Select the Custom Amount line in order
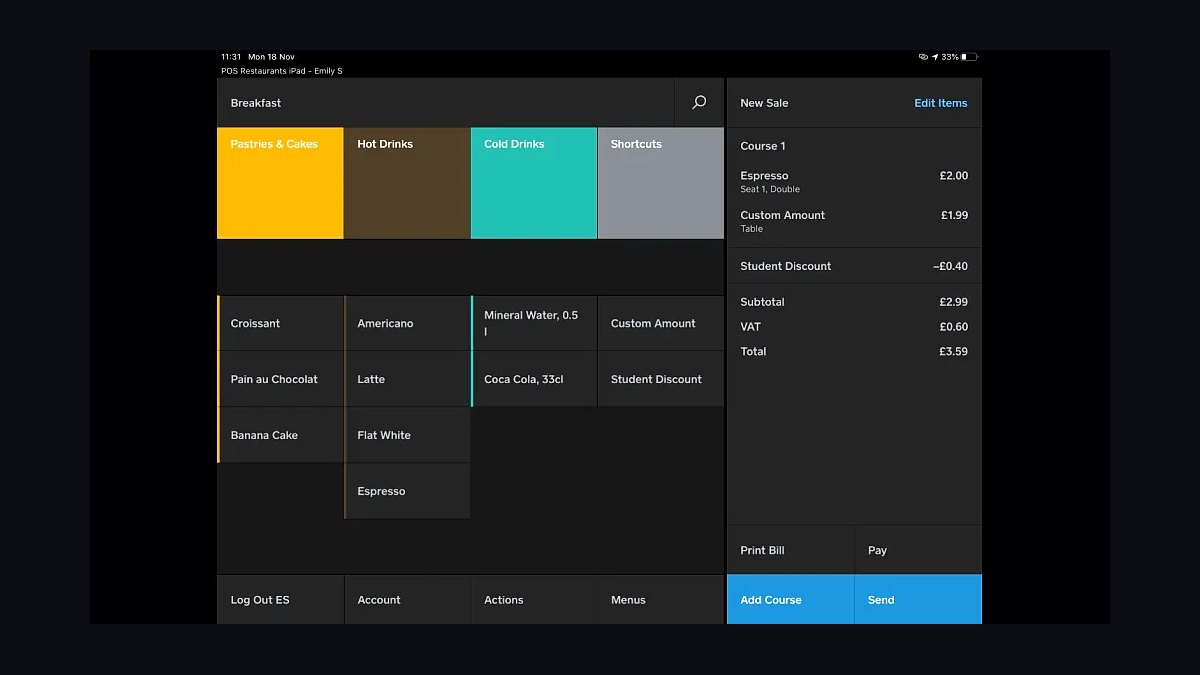This screenshot has width=1200, height=675. 854,221
